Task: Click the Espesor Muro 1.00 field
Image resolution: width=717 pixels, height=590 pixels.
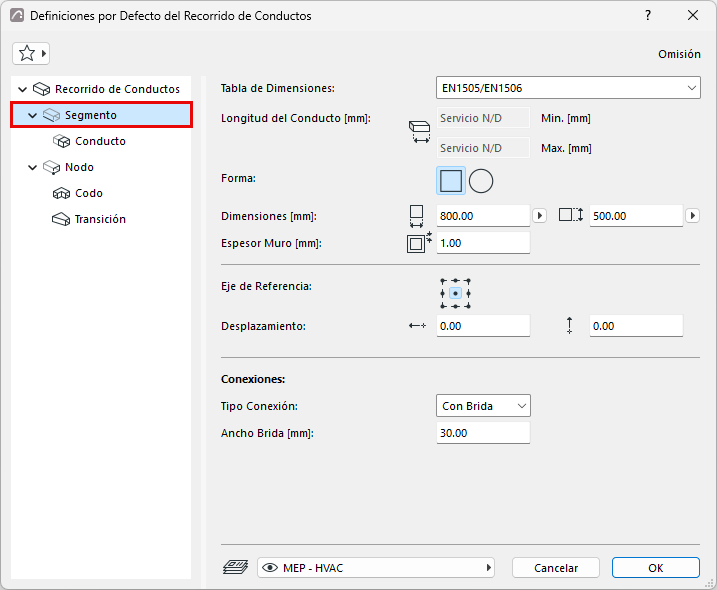Action: 483,242
